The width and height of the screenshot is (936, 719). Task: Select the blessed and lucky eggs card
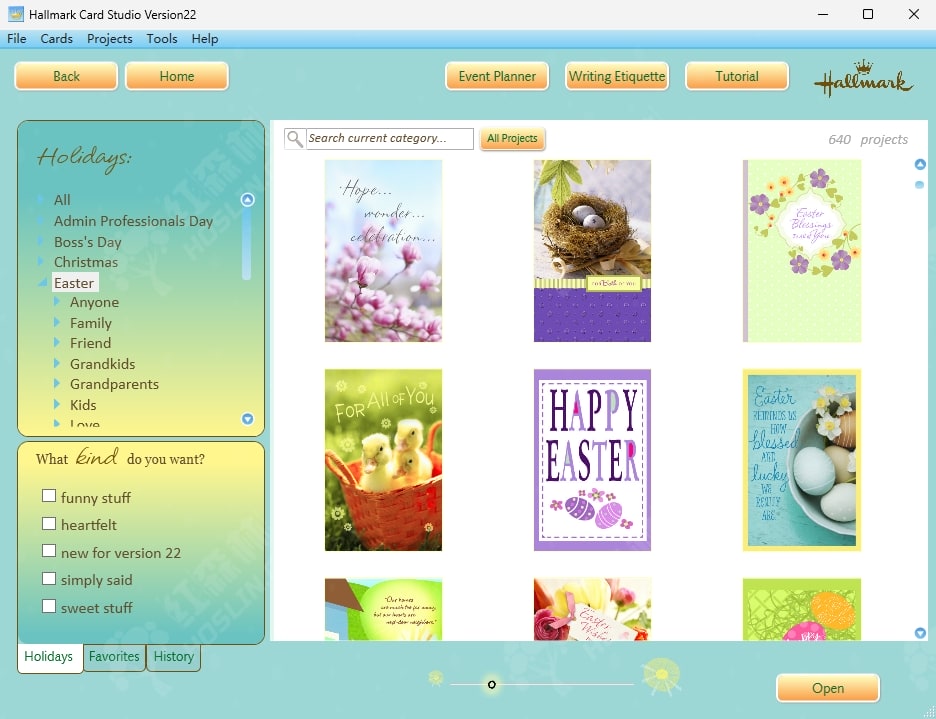(802, 460)
